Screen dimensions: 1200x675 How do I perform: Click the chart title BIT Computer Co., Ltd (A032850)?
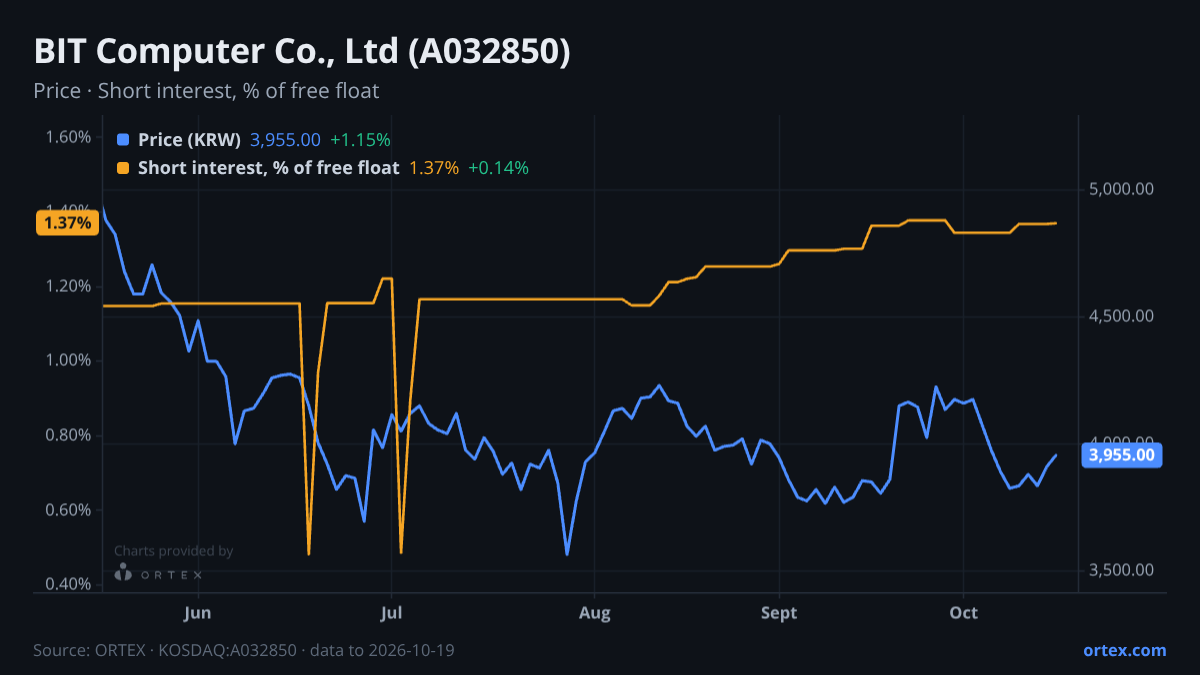click(x=302, y=52)
